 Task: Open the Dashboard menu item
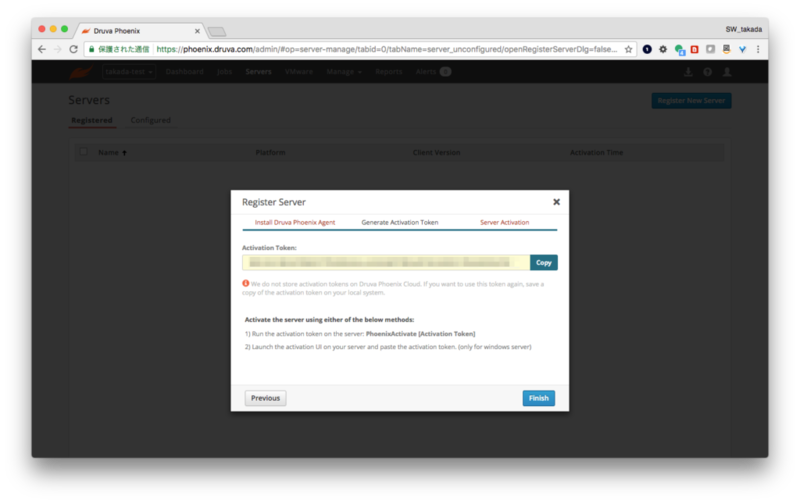[184, 72]
